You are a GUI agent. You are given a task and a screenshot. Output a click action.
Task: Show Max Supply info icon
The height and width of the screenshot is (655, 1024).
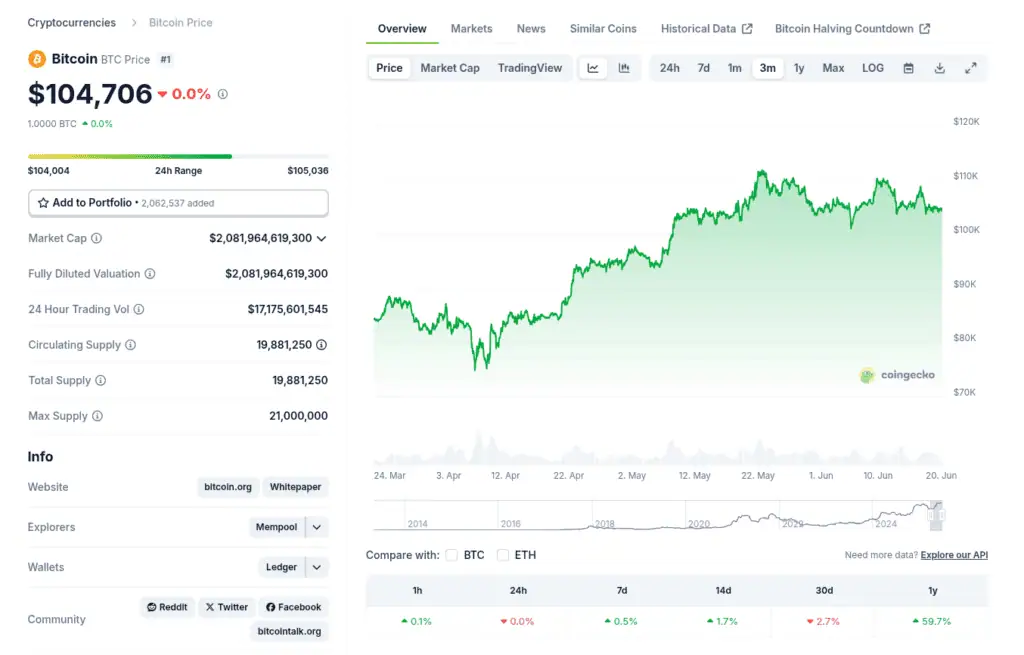pyautogui.click(x=97, y=416)
